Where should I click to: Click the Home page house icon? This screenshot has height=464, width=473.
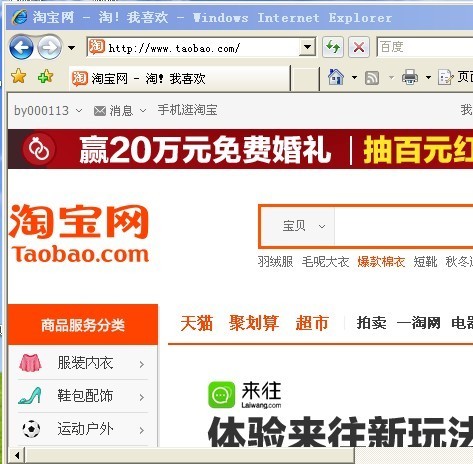(x=336, y=77)
